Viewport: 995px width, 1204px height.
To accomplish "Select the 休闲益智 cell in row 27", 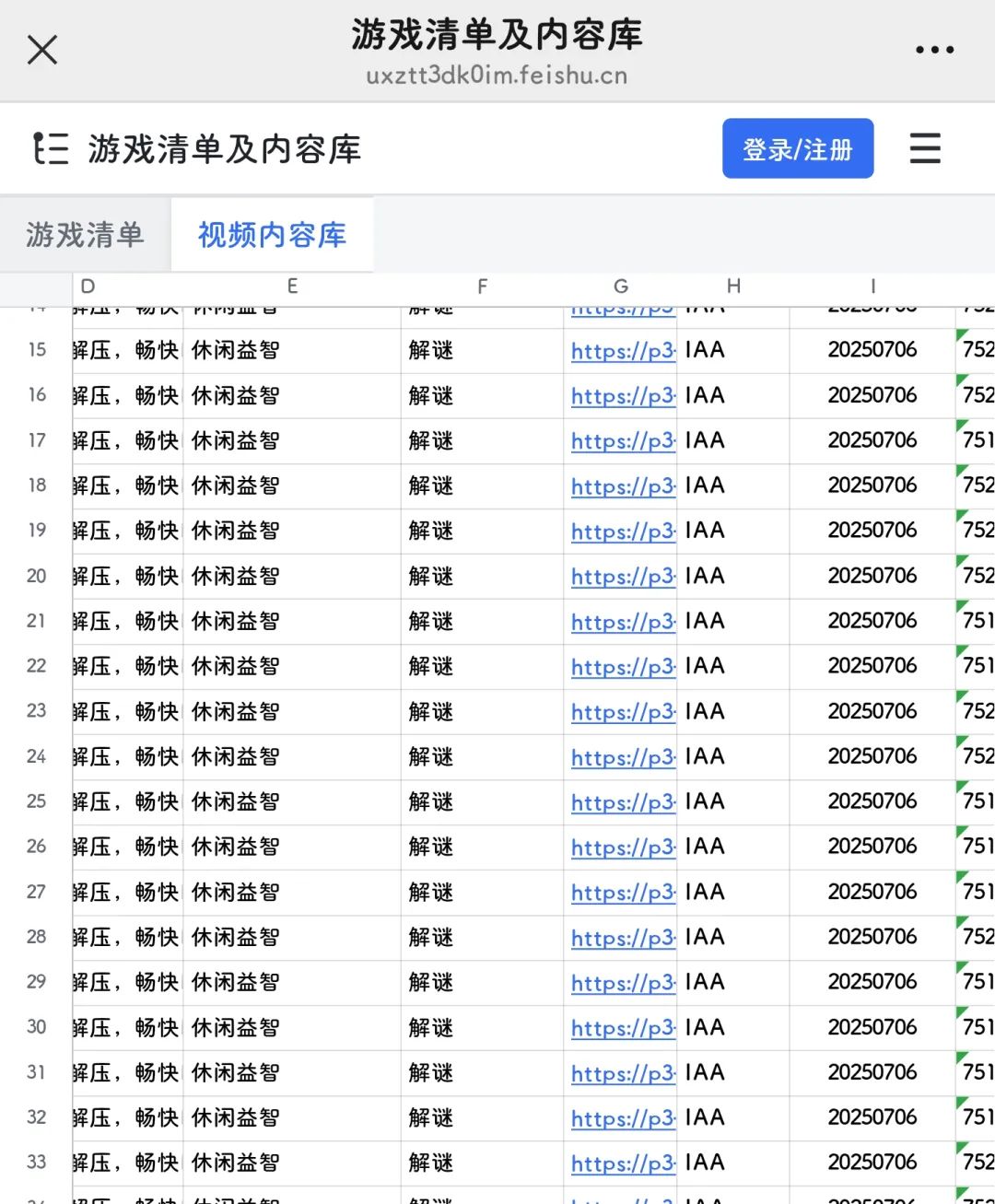I will 292,892.
